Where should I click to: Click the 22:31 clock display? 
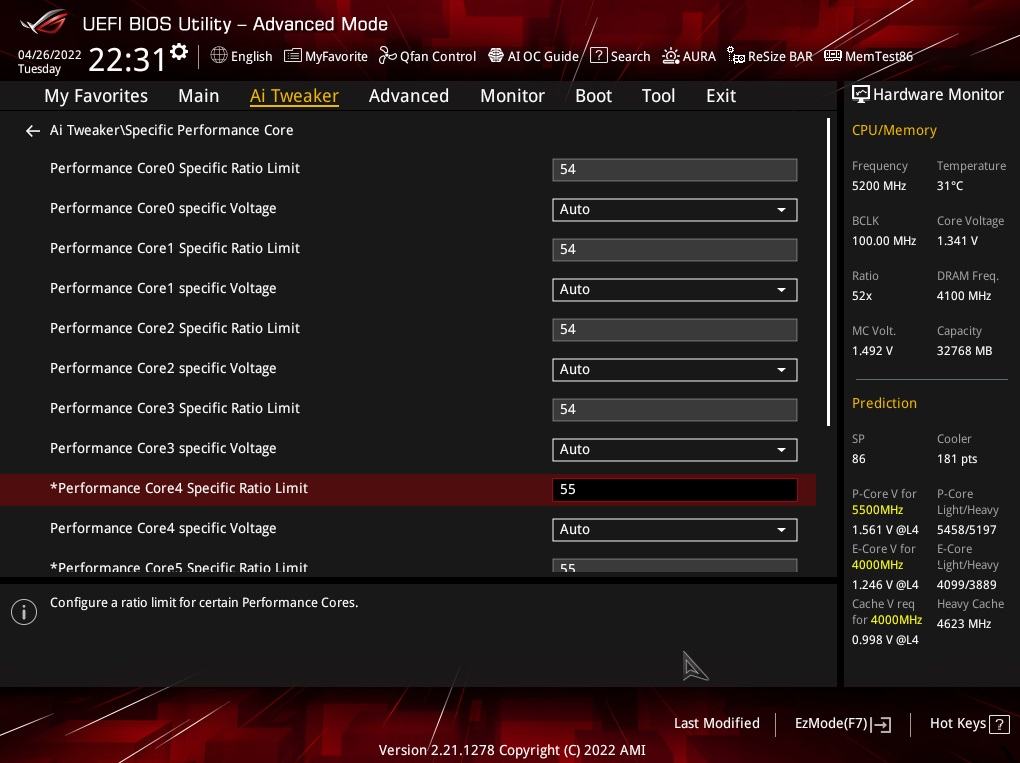(x=127, y=60)
